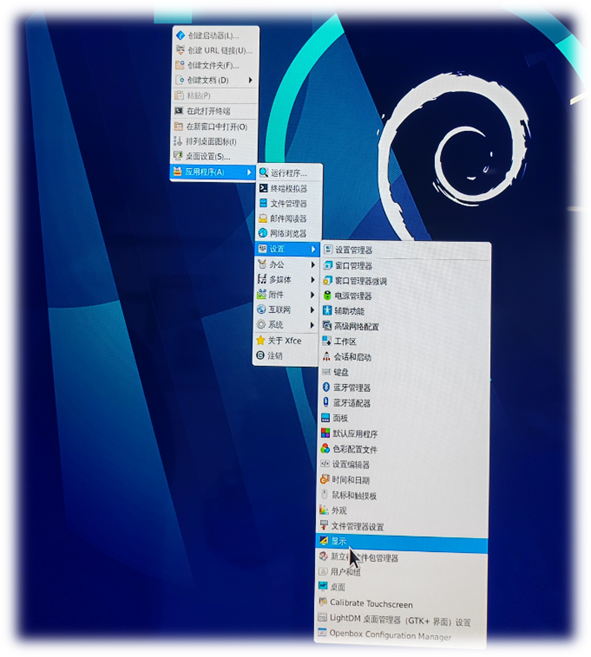Click the star icon beside 关于 Xfce
591x657 pixels.
pos(260,340)
